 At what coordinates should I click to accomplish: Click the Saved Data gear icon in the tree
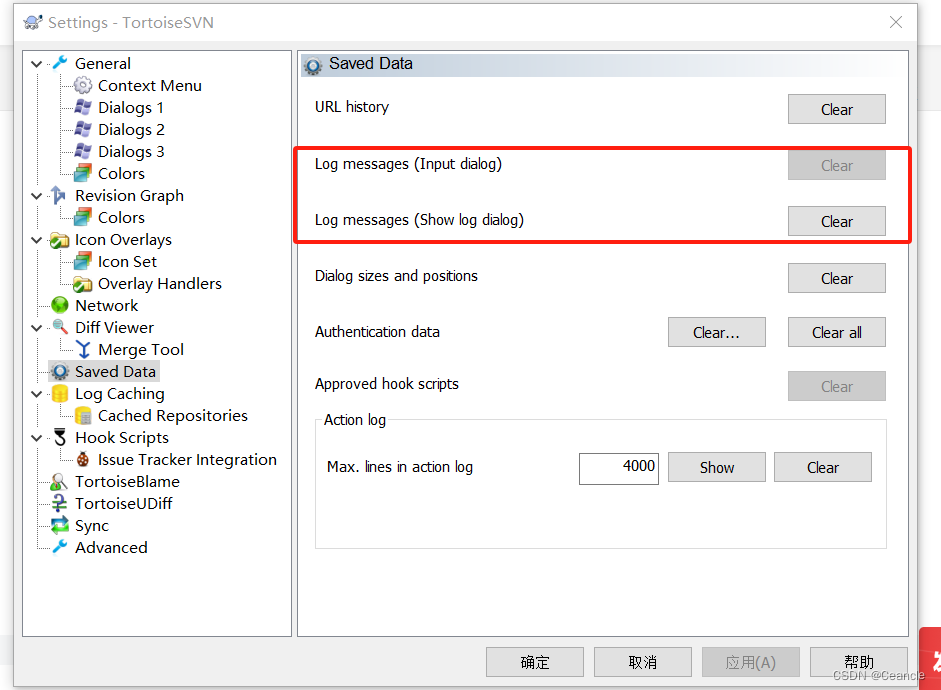[x=60, y=371]
